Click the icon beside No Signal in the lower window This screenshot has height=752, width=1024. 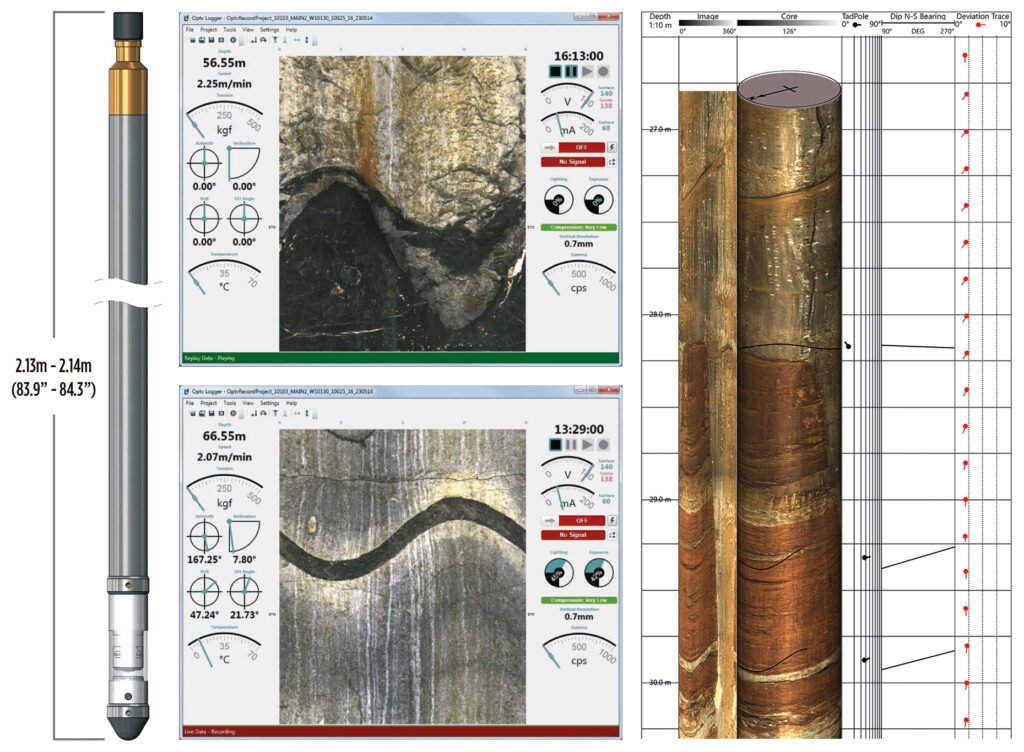[x=611, y=534]
